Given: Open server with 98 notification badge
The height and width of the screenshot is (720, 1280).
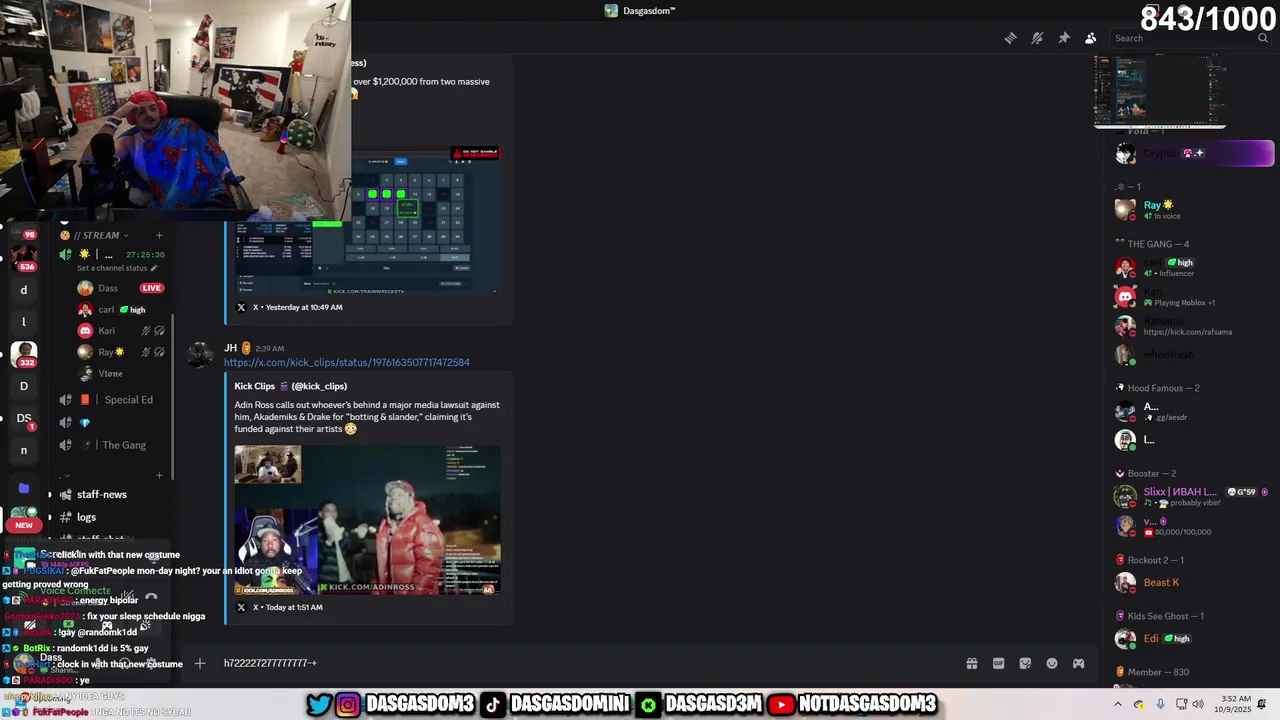Looking at the screenshot, I should 24,230.
